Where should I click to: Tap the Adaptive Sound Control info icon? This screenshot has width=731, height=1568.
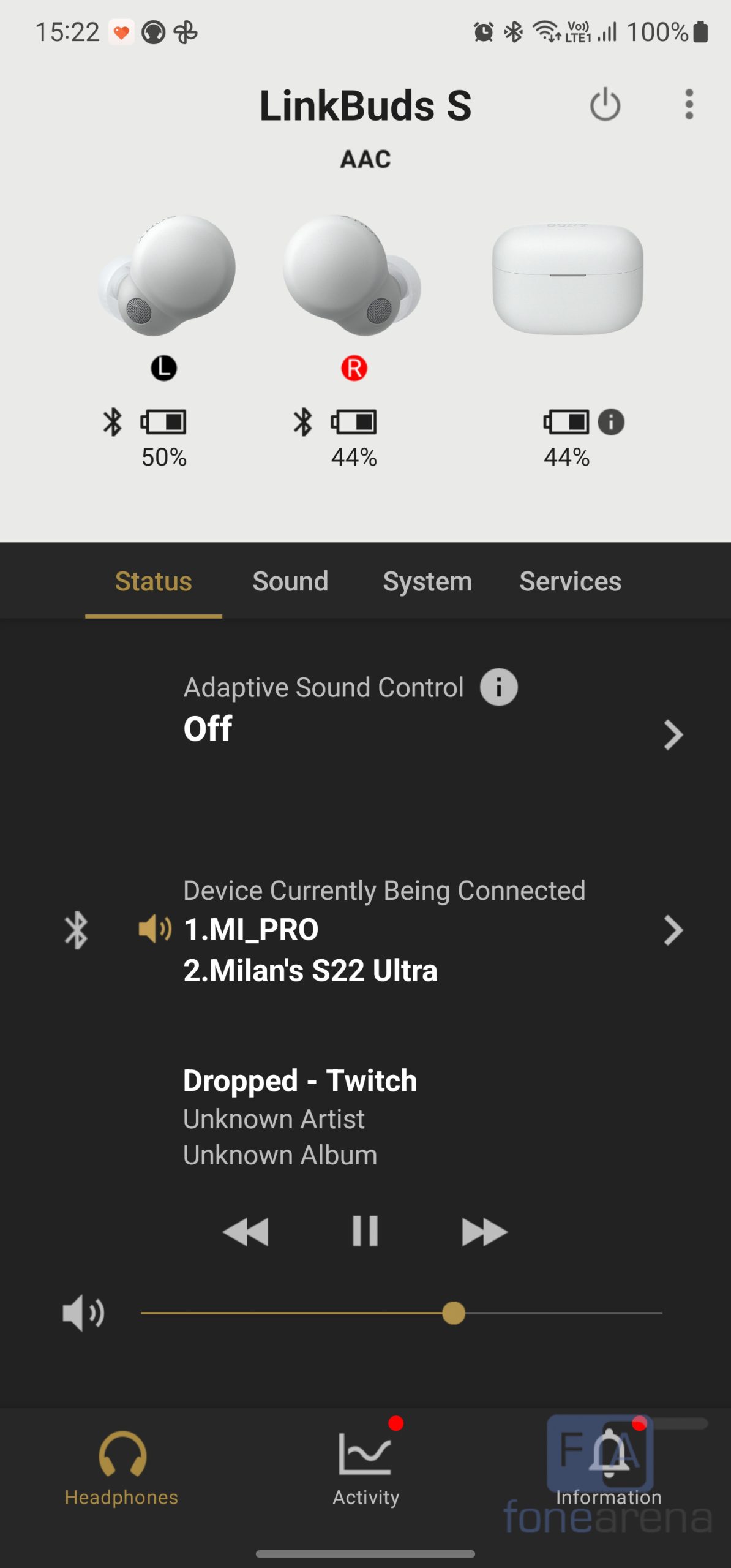(x=498, y=687)
